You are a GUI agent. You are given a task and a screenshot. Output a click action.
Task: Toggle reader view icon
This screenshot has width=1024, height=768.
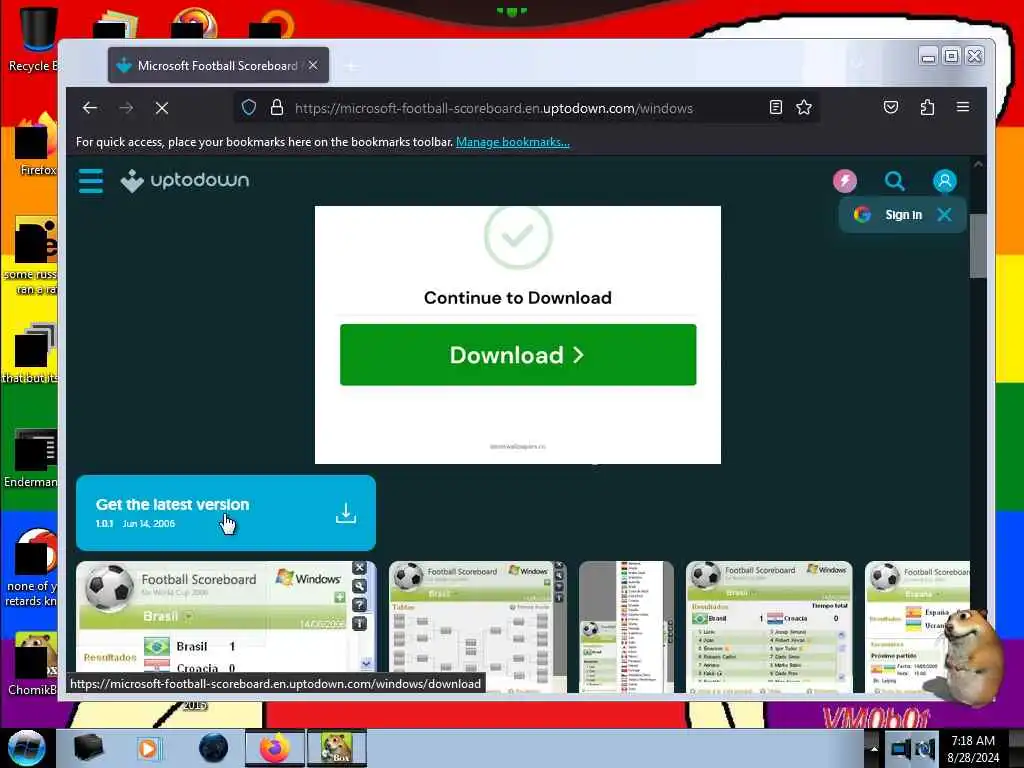pos(775,107)
